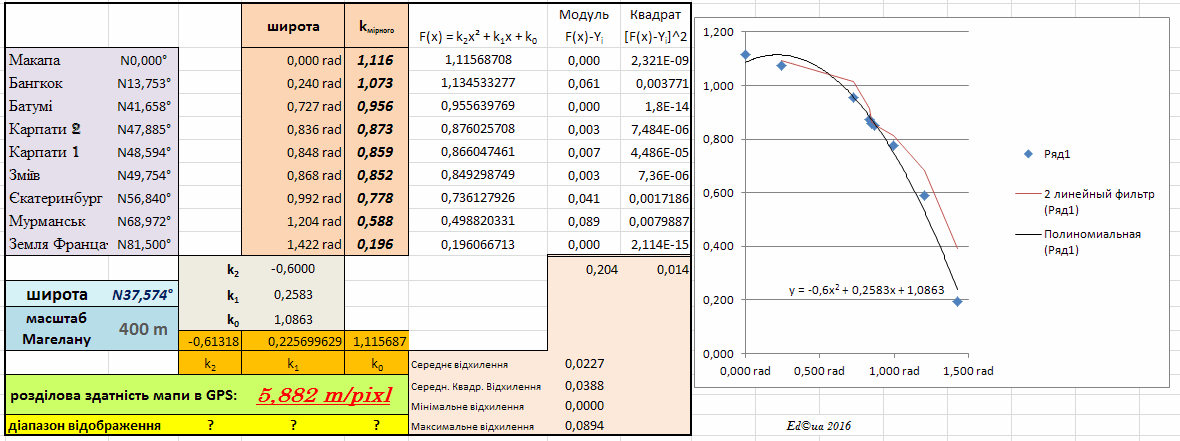
Task: Select the lowest data point on the chart
Action: point(957,301)
